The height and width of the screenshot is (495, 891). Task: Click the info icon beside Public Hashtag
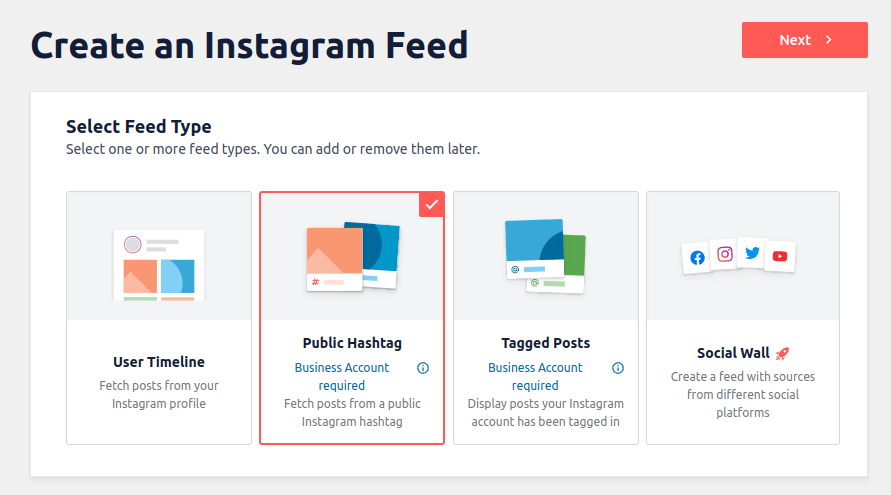(423, 368)
